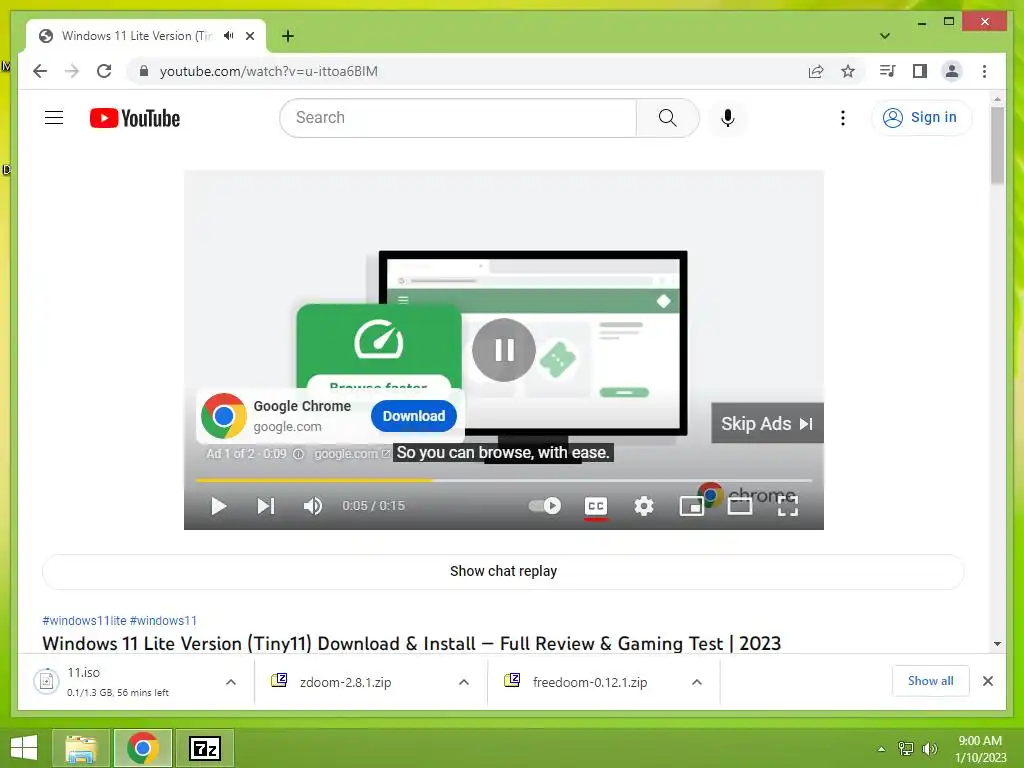View site information lock icon
Image resolution: width=1024 pixels, height=768 pixels.
coord(144,71)
